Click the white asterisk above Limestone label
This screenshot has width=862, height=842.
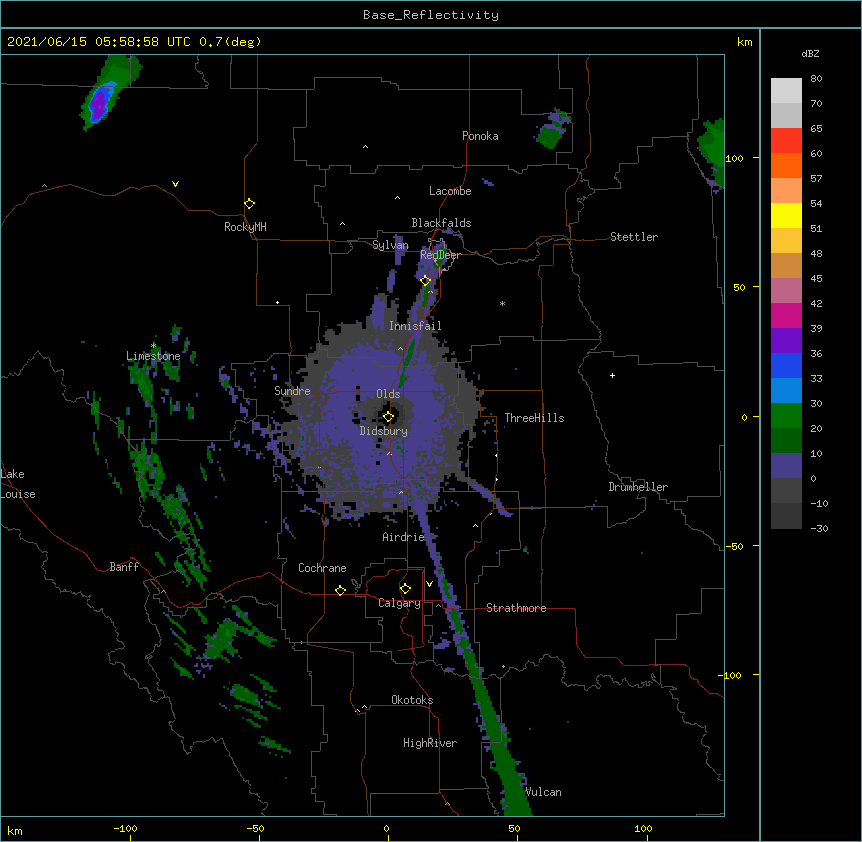pos(153,345)
